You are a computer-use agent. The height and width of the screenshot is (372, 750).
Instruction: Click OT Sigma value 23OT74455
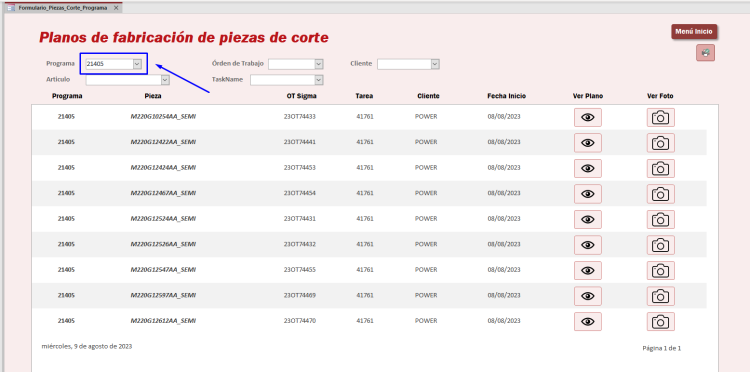(299, 270)
